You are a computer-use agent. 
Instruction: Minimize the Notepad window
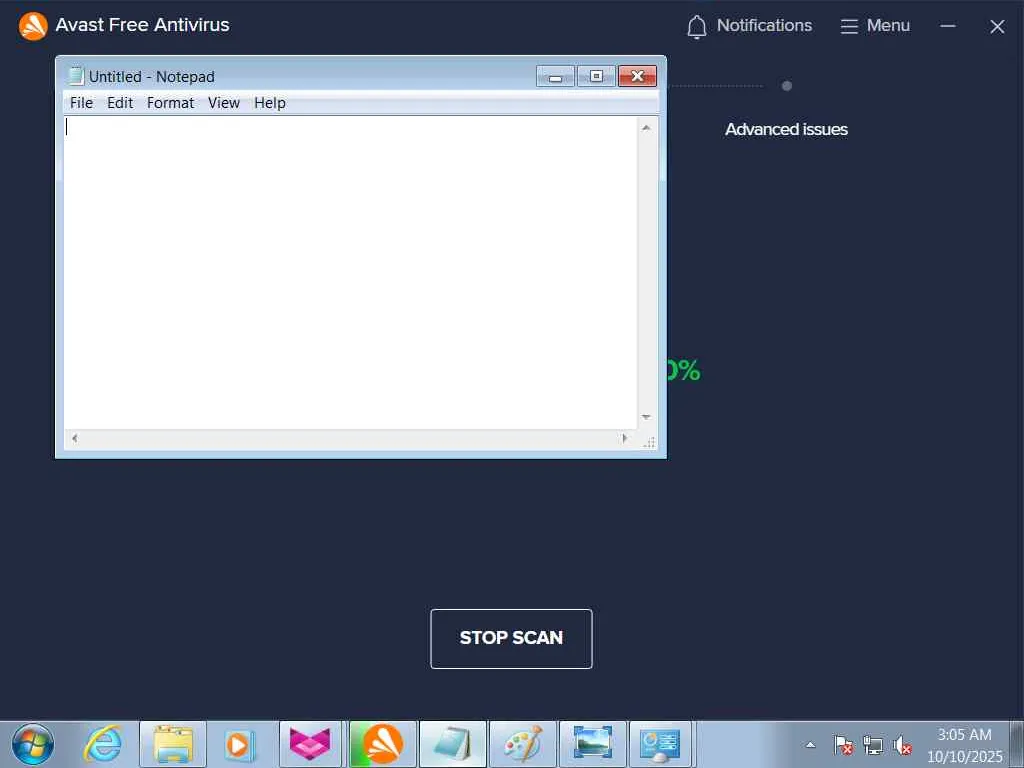click(x=555, y=76)
